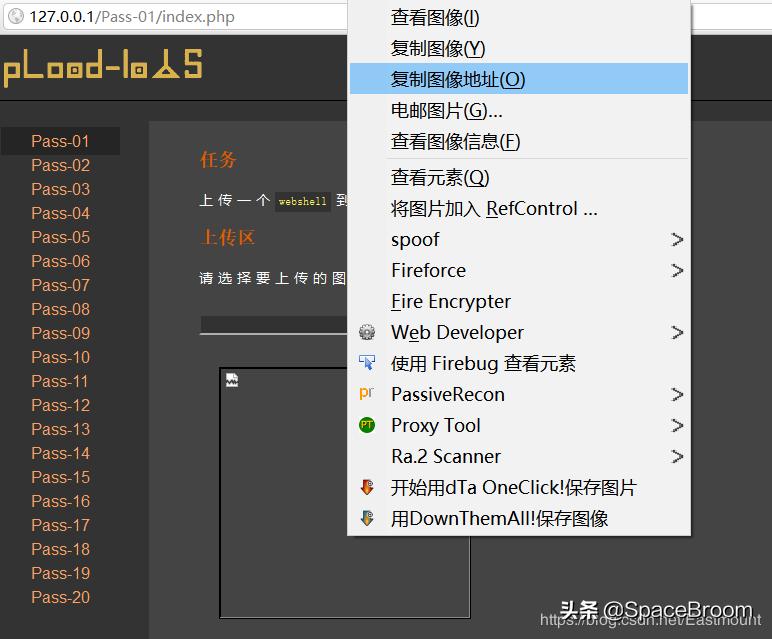The height and width of the screenshot is (639, 772).
Task: Expand the Proxy Tool submenu arrow
Action: tap(677, 425)
